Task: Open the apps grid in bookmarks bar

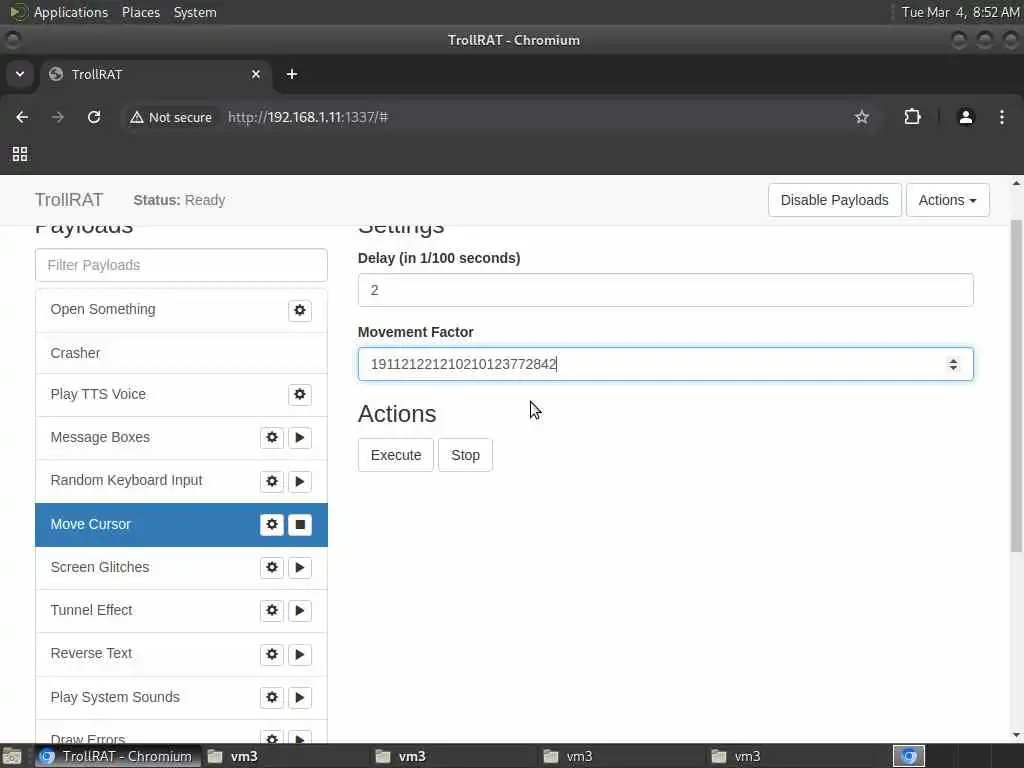Action: click(x=20, y=154)
